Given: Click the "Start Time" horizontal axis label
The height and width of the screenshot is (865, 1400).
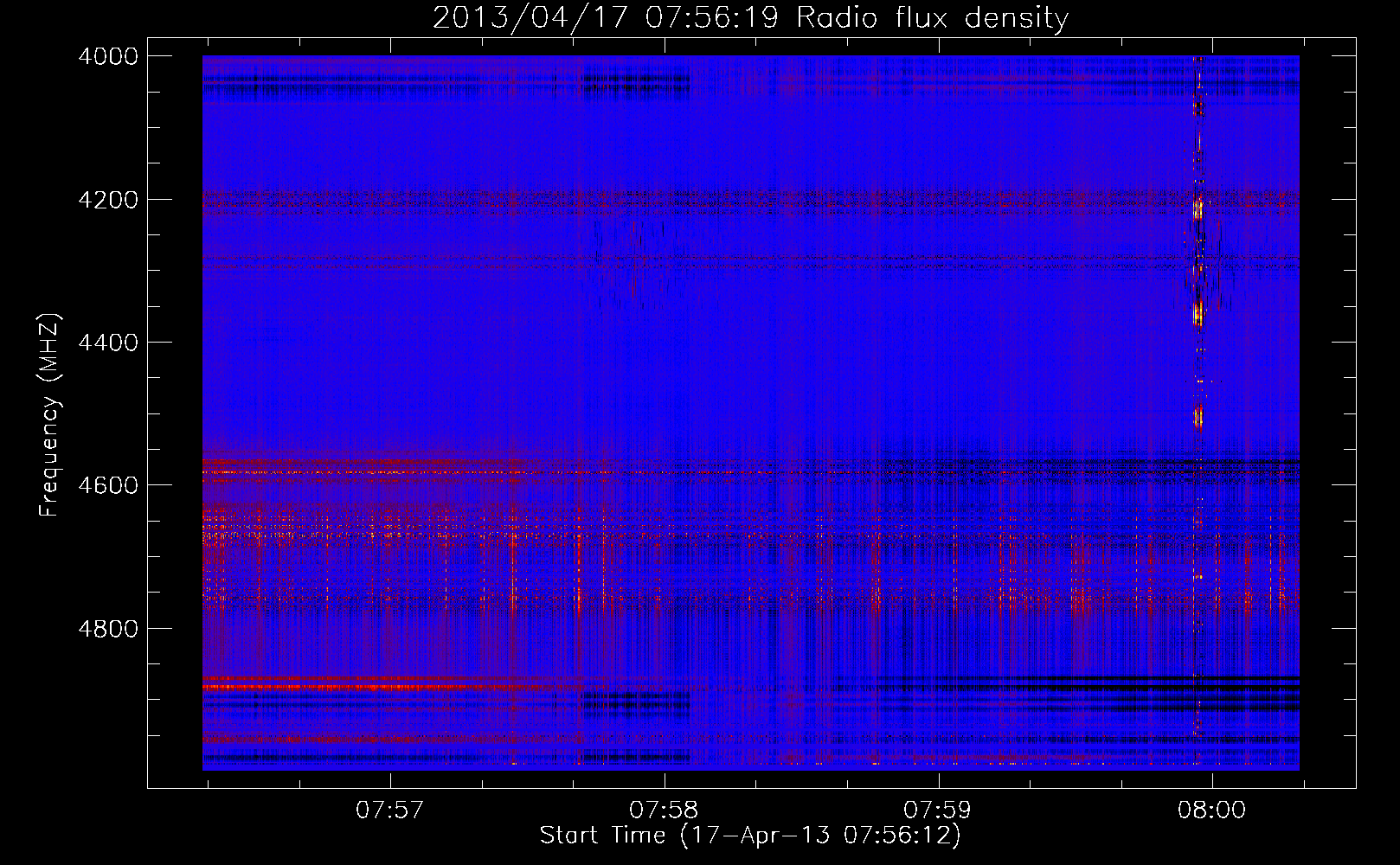Looking at the screenshot, I should [x=602, y=835].
